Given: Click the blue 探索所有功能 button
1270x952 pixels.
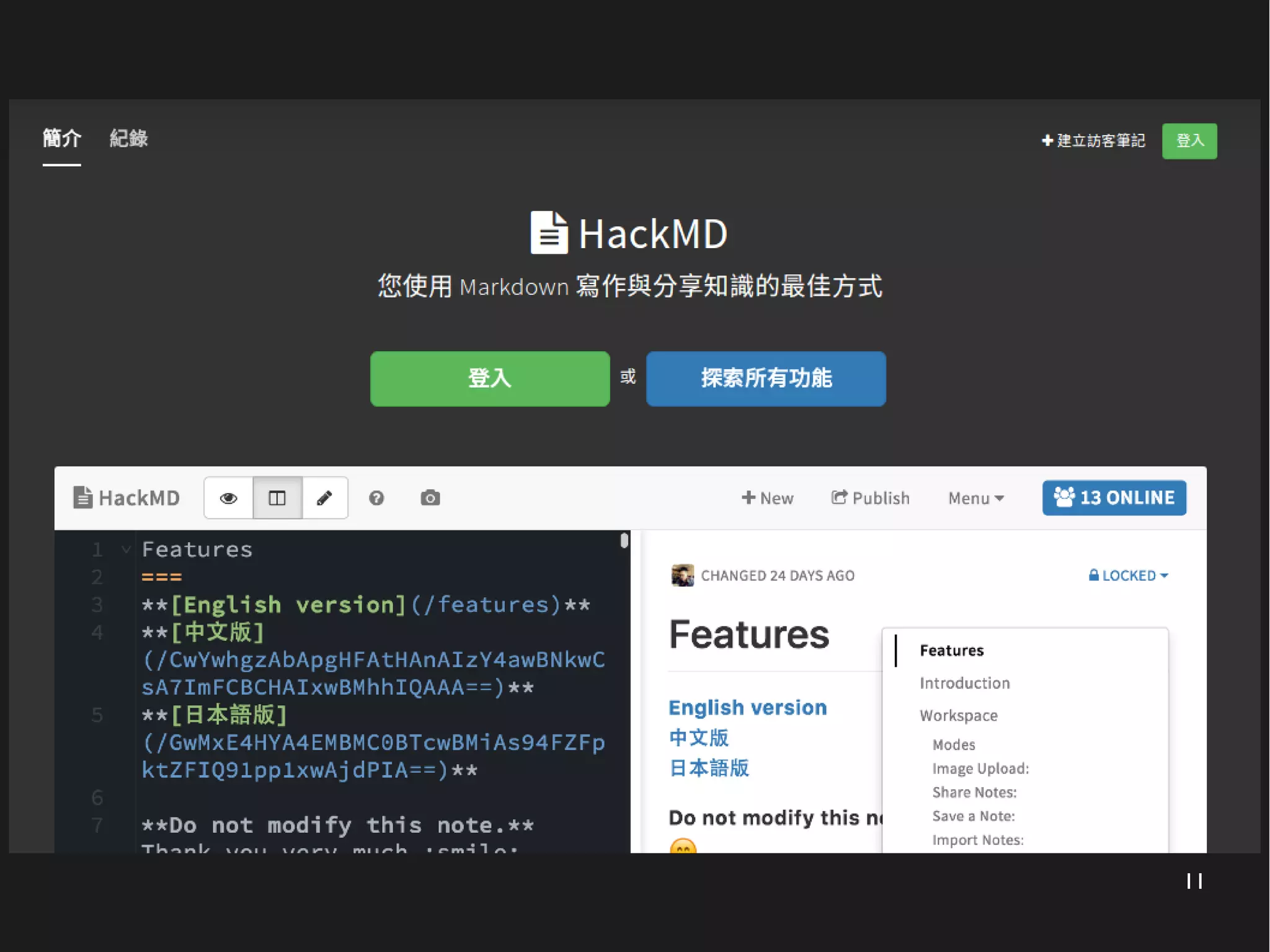Looking at the screenshot, I should click(766, 378).
